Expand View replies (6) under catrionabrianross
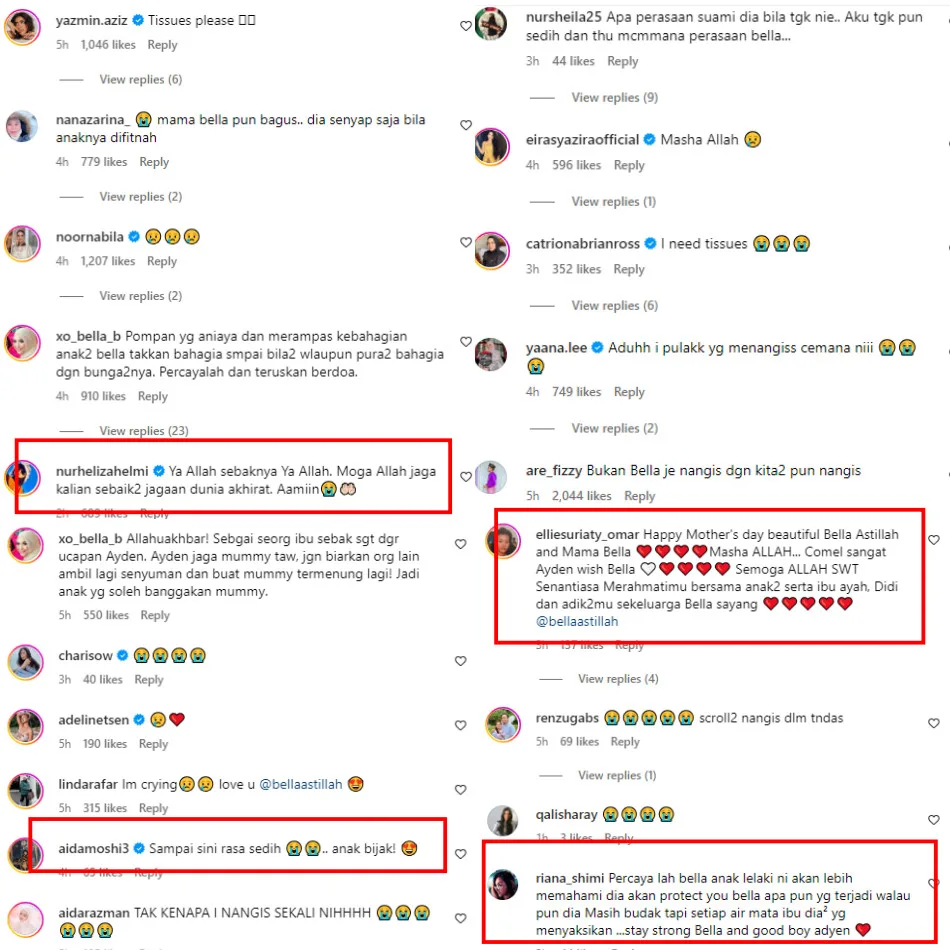 click(x=614, y=305)
